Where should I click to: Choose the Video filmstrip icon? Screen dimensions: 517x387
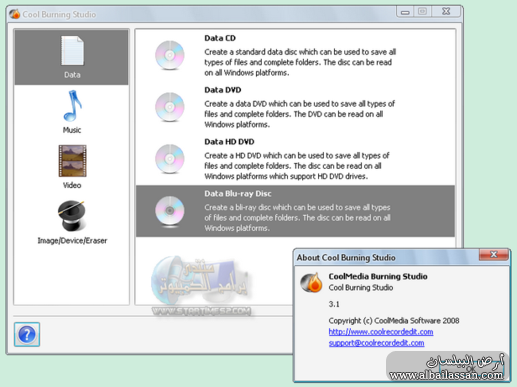pos(72,161)
